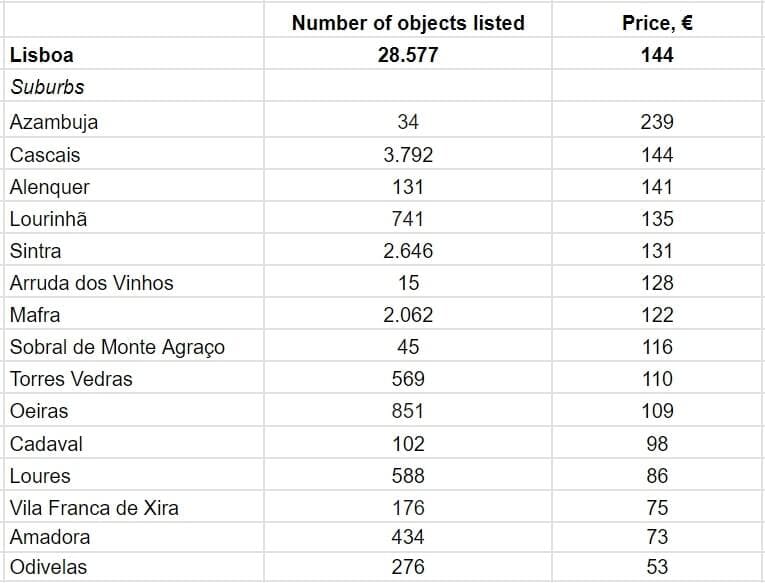The image size is (765, 583).
Task: Select the Sobral de Monte Agraço cell
Action: [x=117, y=347]
